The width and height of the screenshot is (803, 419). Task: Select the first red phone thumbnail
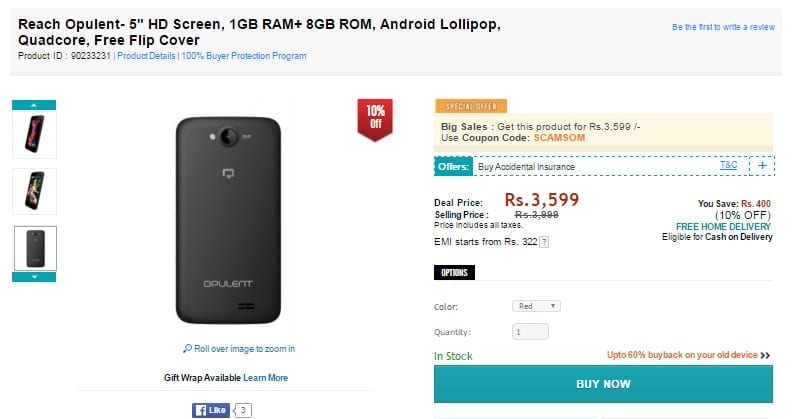[x=34, y=134]
